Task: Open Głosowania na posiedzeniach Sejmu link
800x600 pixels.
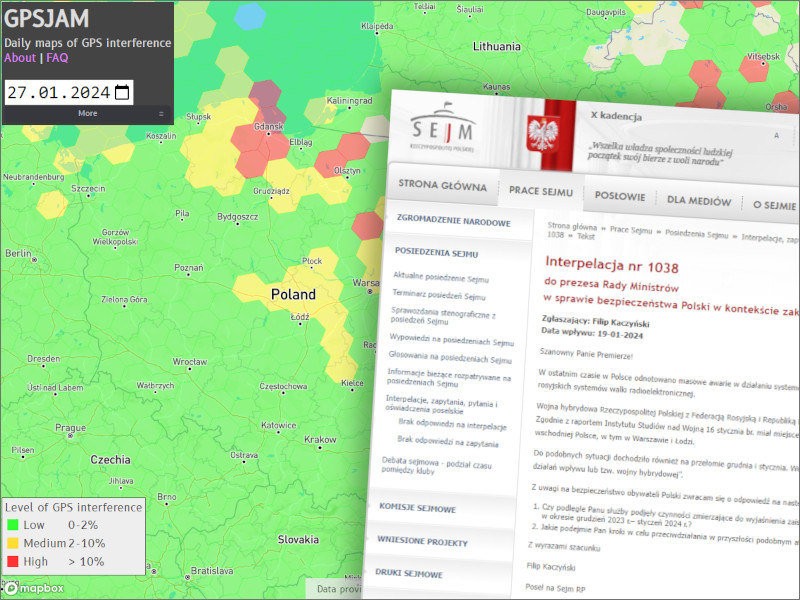Action: pos(450,357)
